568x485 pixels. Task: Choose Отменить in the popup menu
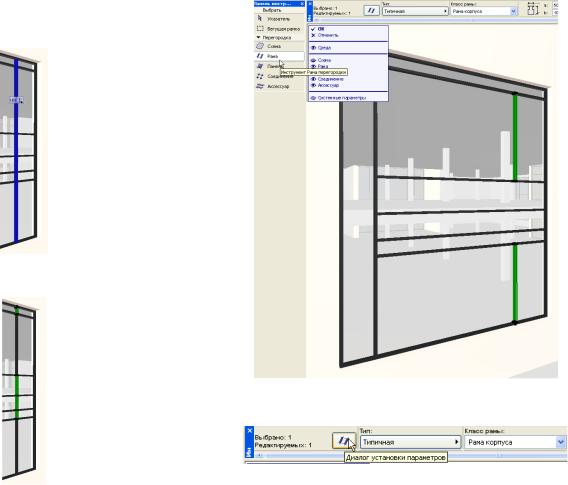[x=348, y=35]
